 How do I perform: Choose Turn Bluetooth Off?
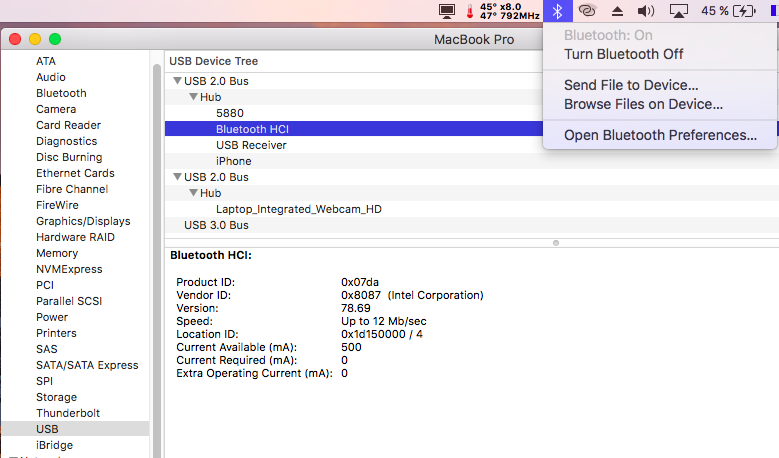[x=623, y=54]
